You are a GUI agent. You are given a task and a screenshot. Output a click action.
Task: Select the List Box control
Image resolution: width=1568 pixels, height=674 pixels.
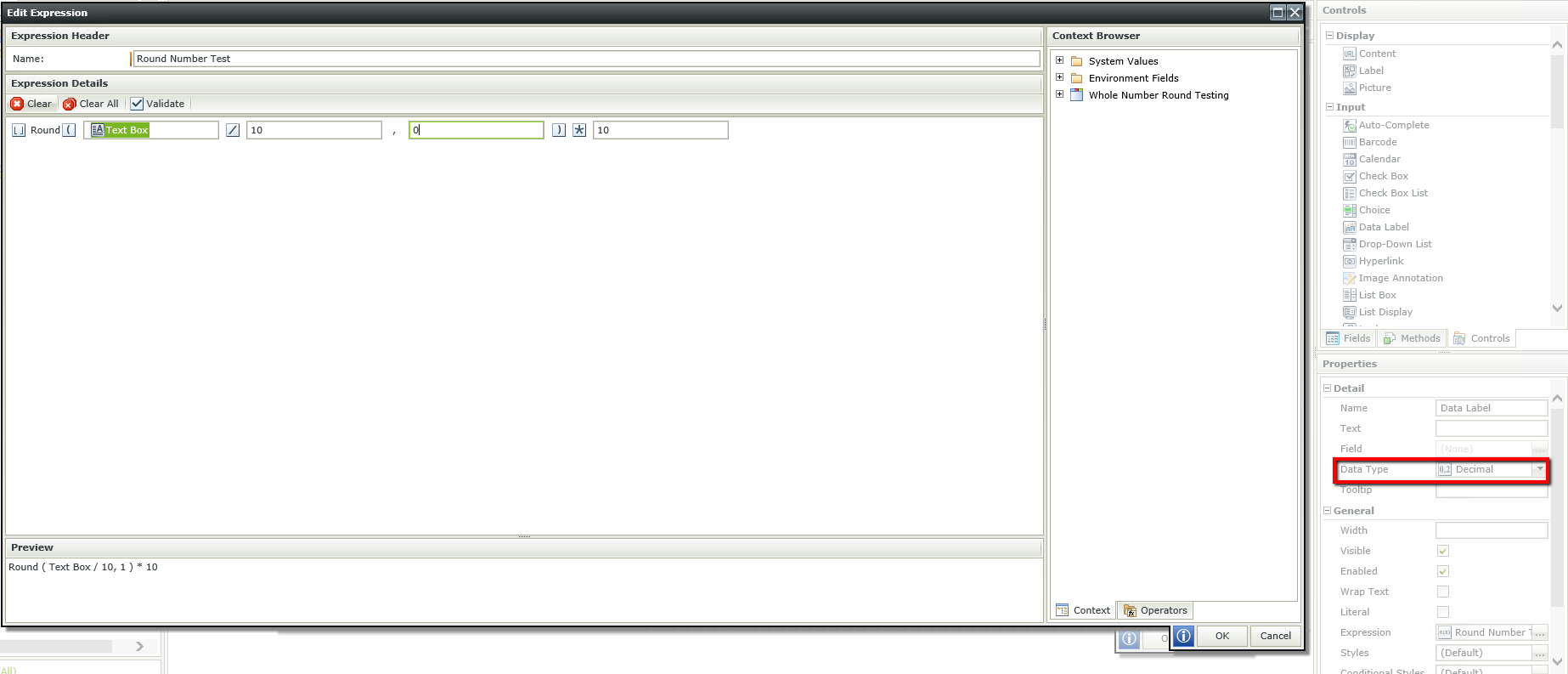pyautogui.click(x=1369, y=295)
